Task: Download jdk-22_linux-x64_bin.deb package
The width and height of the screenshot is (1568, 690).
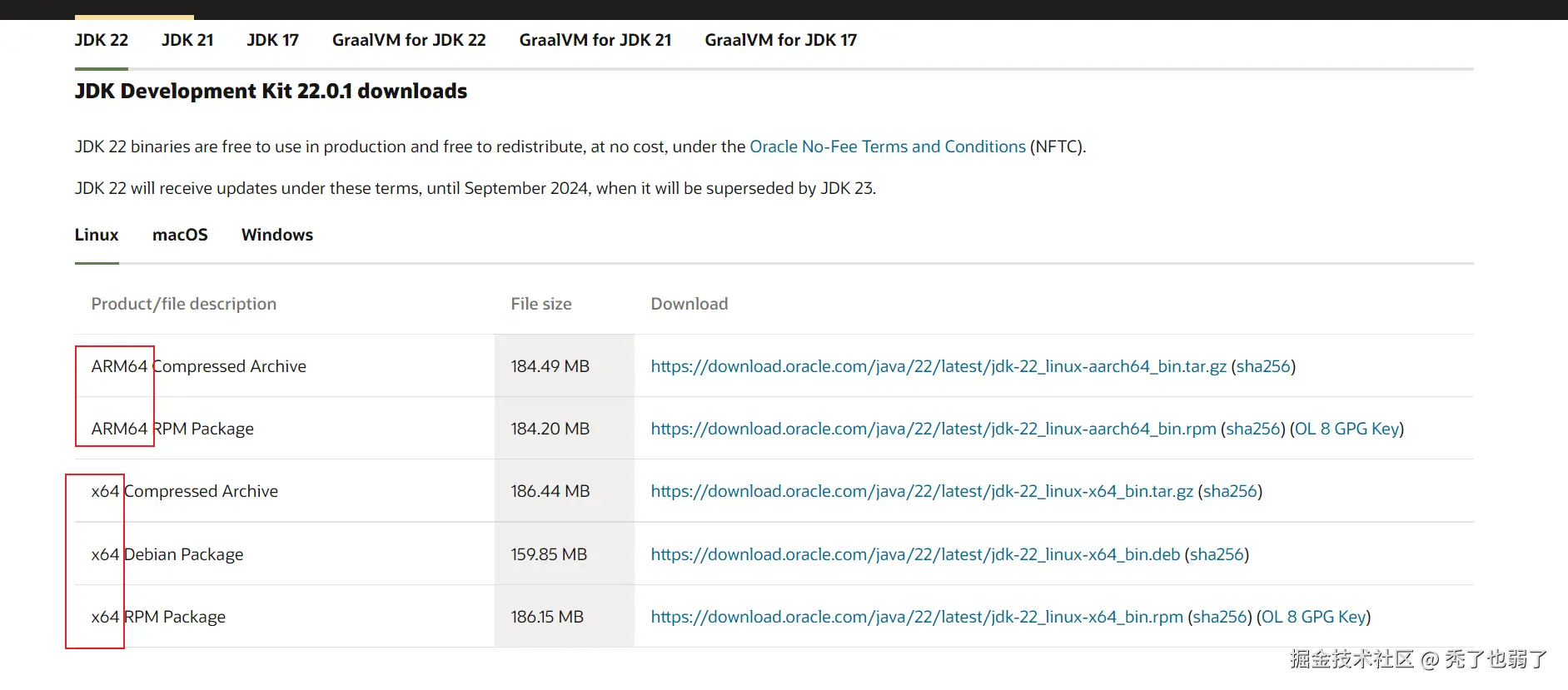Action: [x=915, y=554]
